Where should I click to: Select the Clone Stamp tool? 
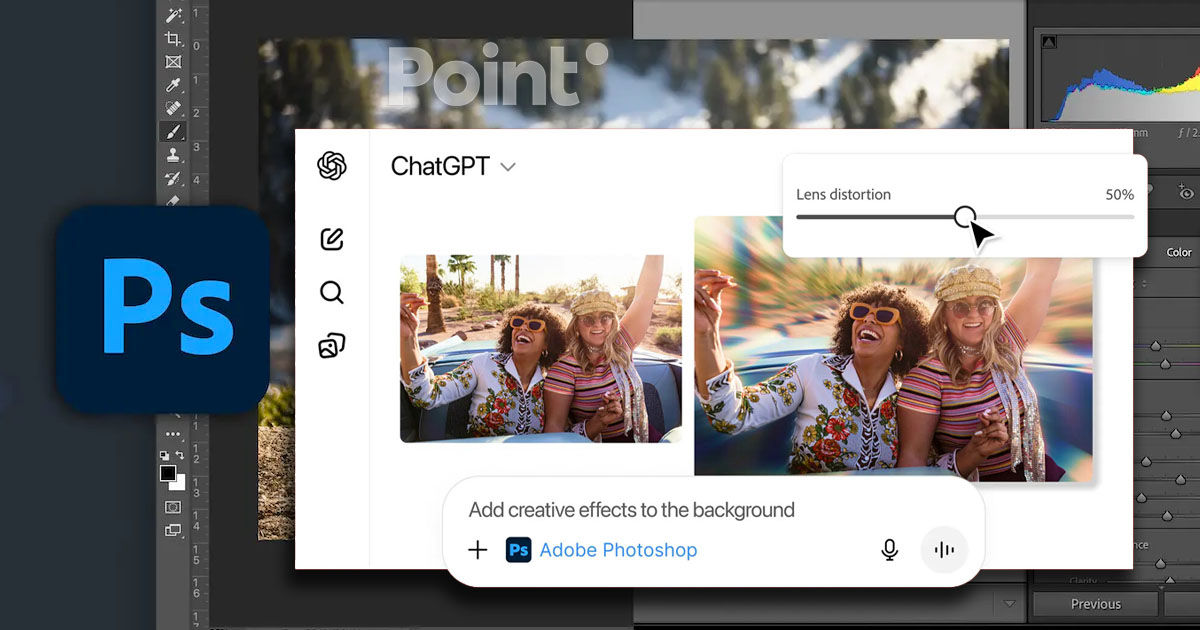173,155
